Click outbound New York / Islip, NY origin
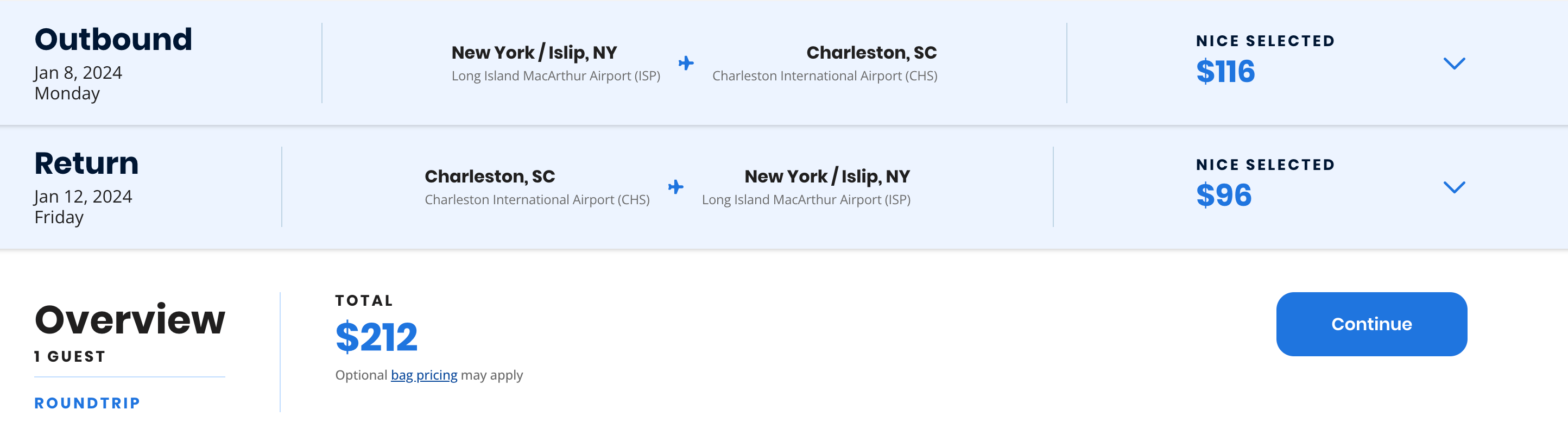 click(x=534, y=53)
